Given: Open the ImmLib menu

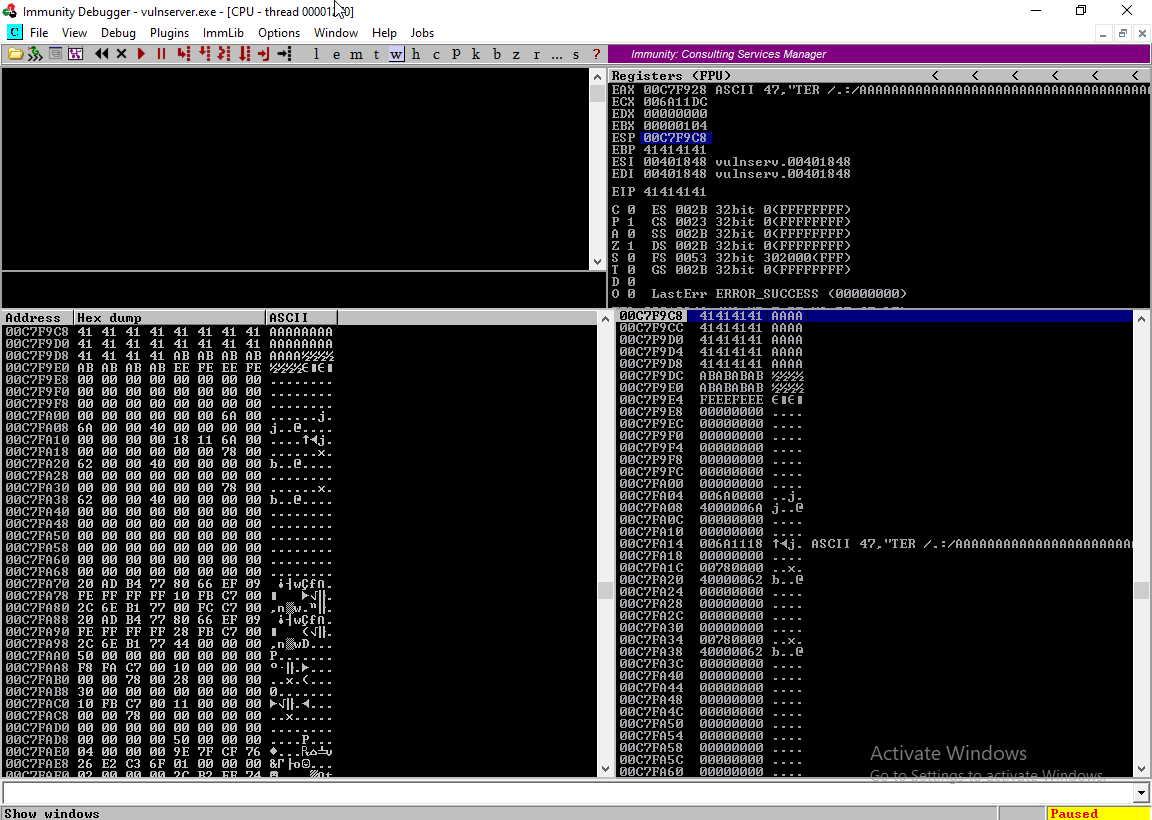Looking at the screenshot, I should point(223,33).
